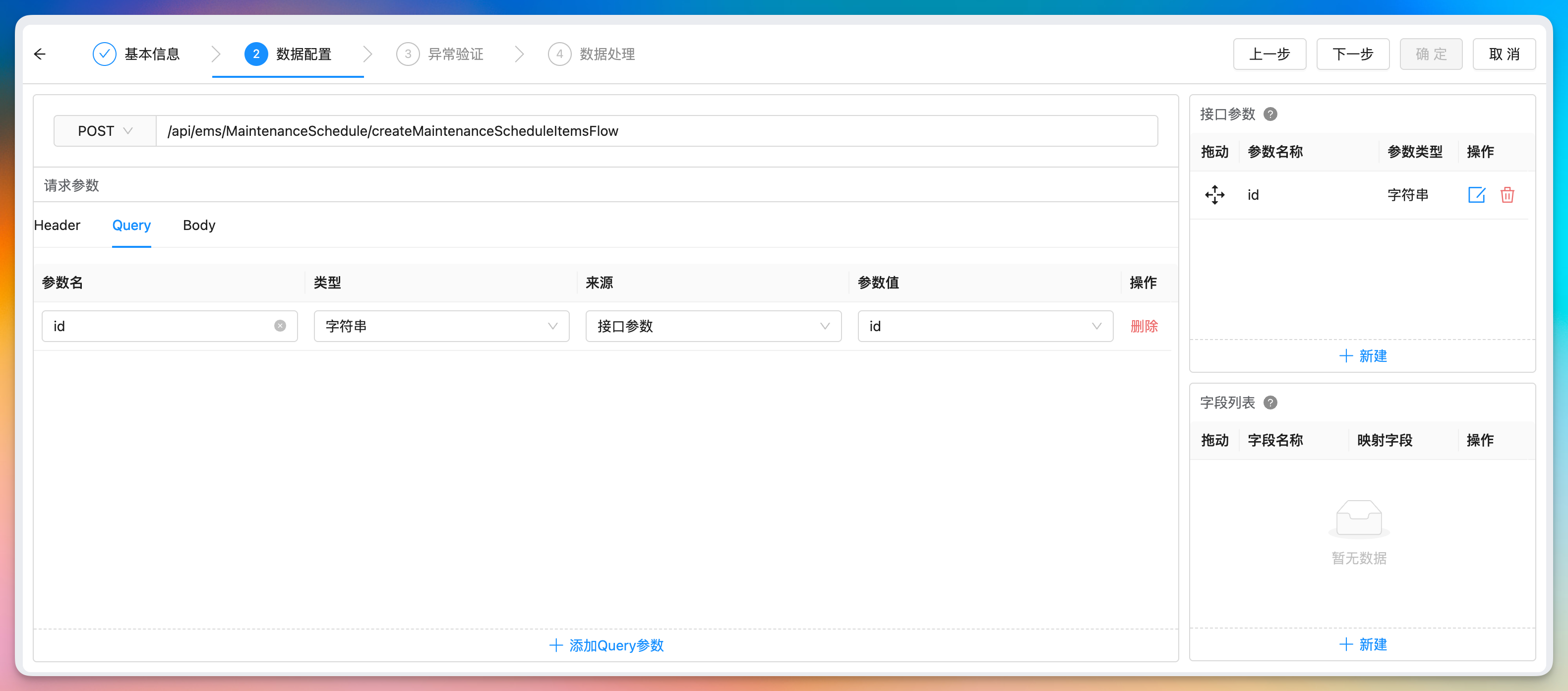1568x691 pixels.
Task: Go to step 3 异常验证
Action: coord(440,54)
